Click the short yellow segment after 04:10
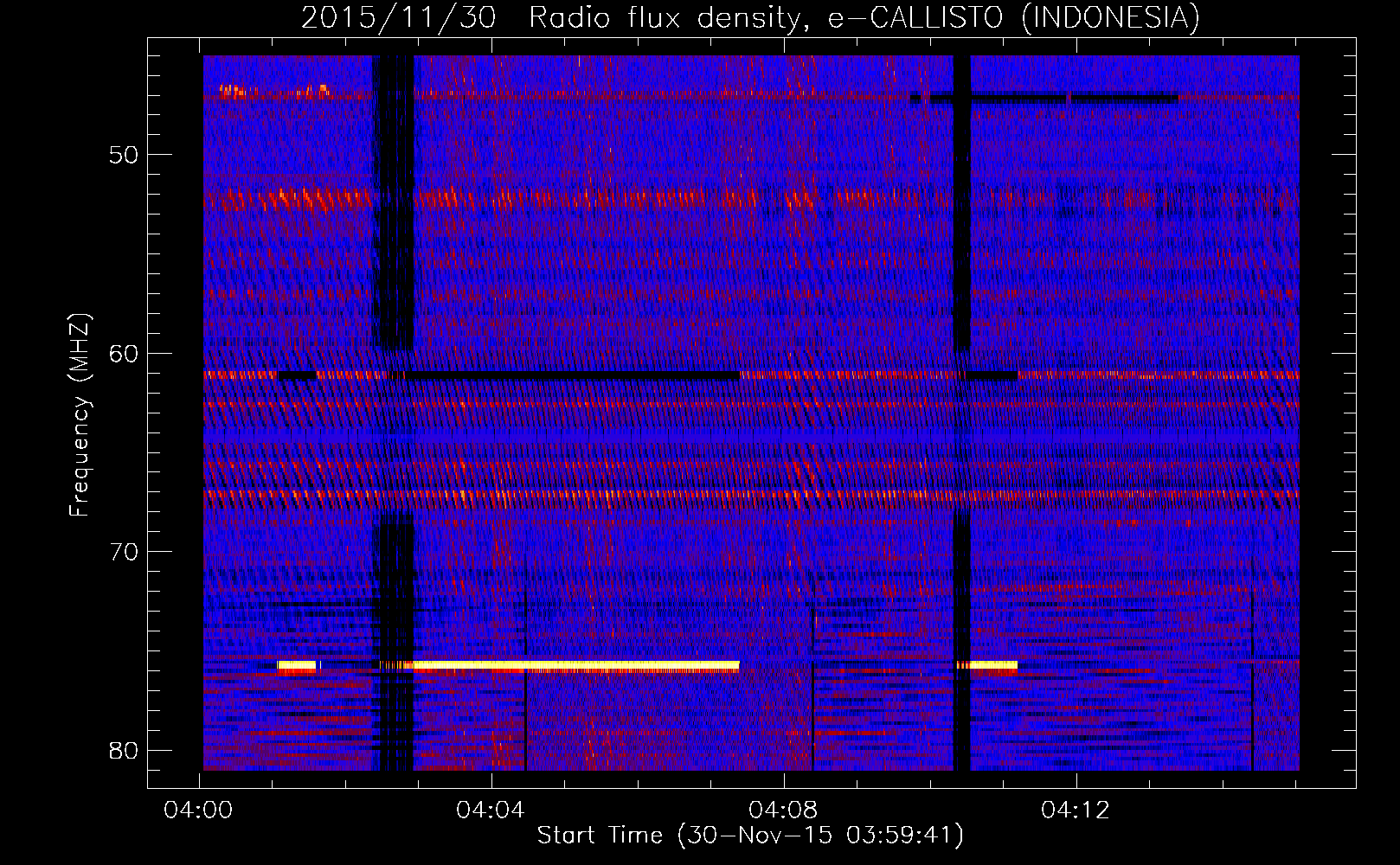Viewport: 1400px width, 865px height. 992,665
